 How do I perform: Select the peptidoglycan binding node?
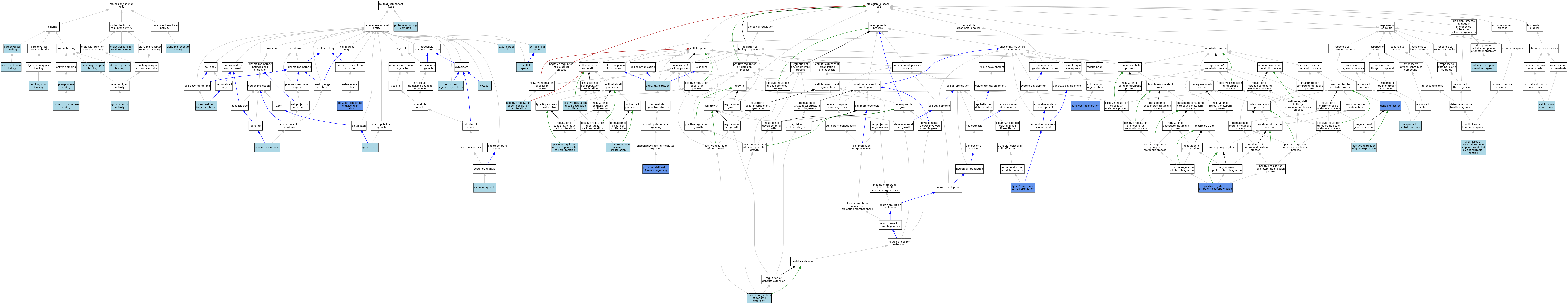[38, 86]
